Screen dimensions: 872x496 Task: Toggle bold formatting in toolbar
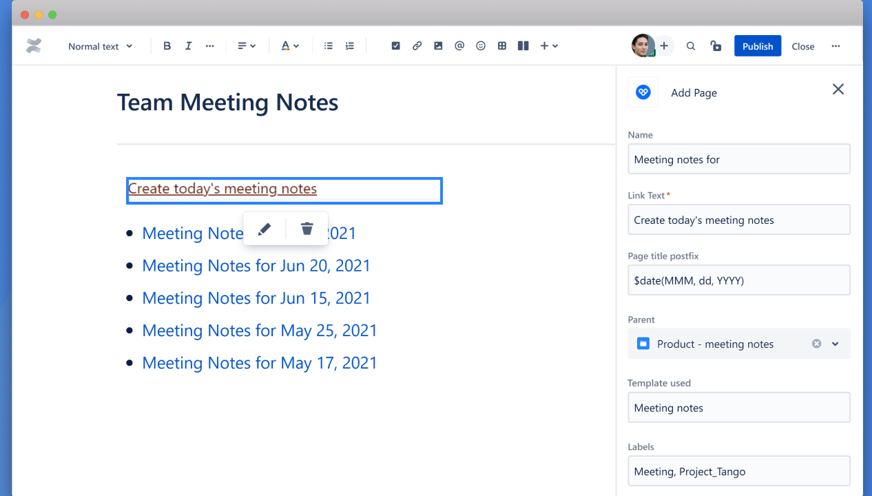tap(167, 46)
